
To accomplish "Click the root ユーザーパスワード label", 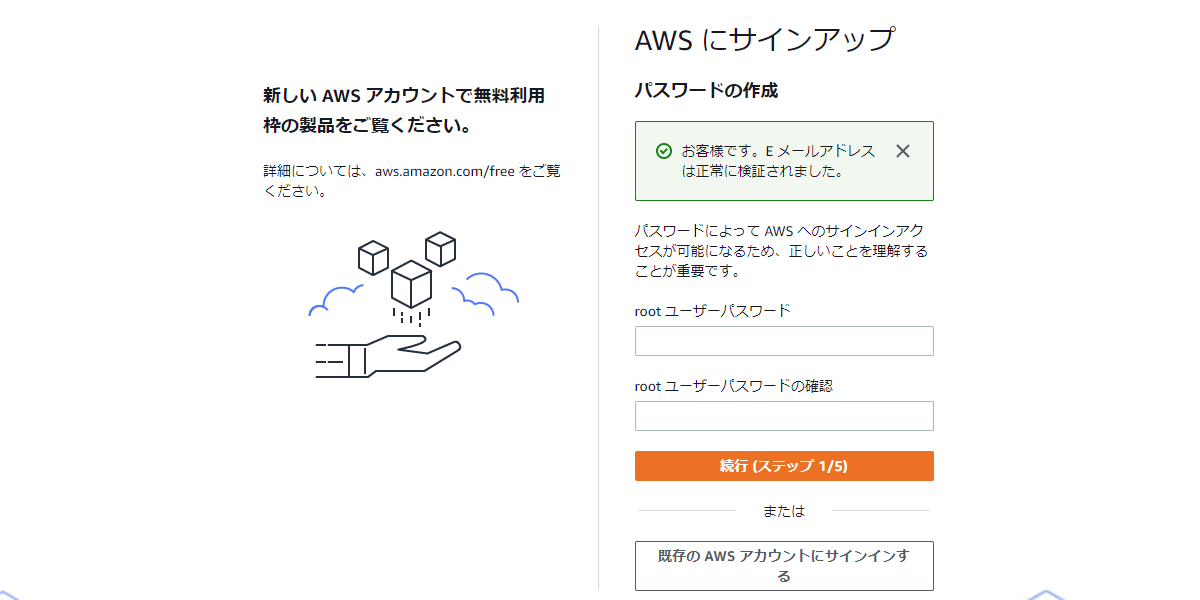I will [713, 311].
